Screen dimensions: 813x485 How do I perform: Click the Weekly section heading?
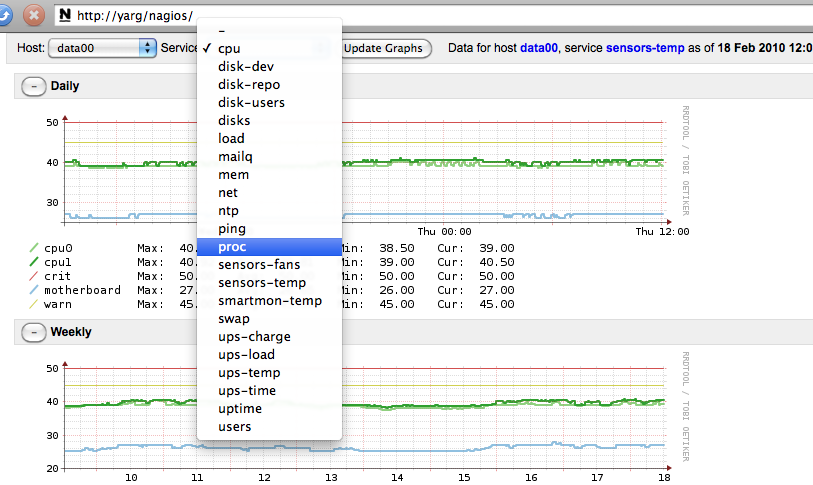point(71,332)
